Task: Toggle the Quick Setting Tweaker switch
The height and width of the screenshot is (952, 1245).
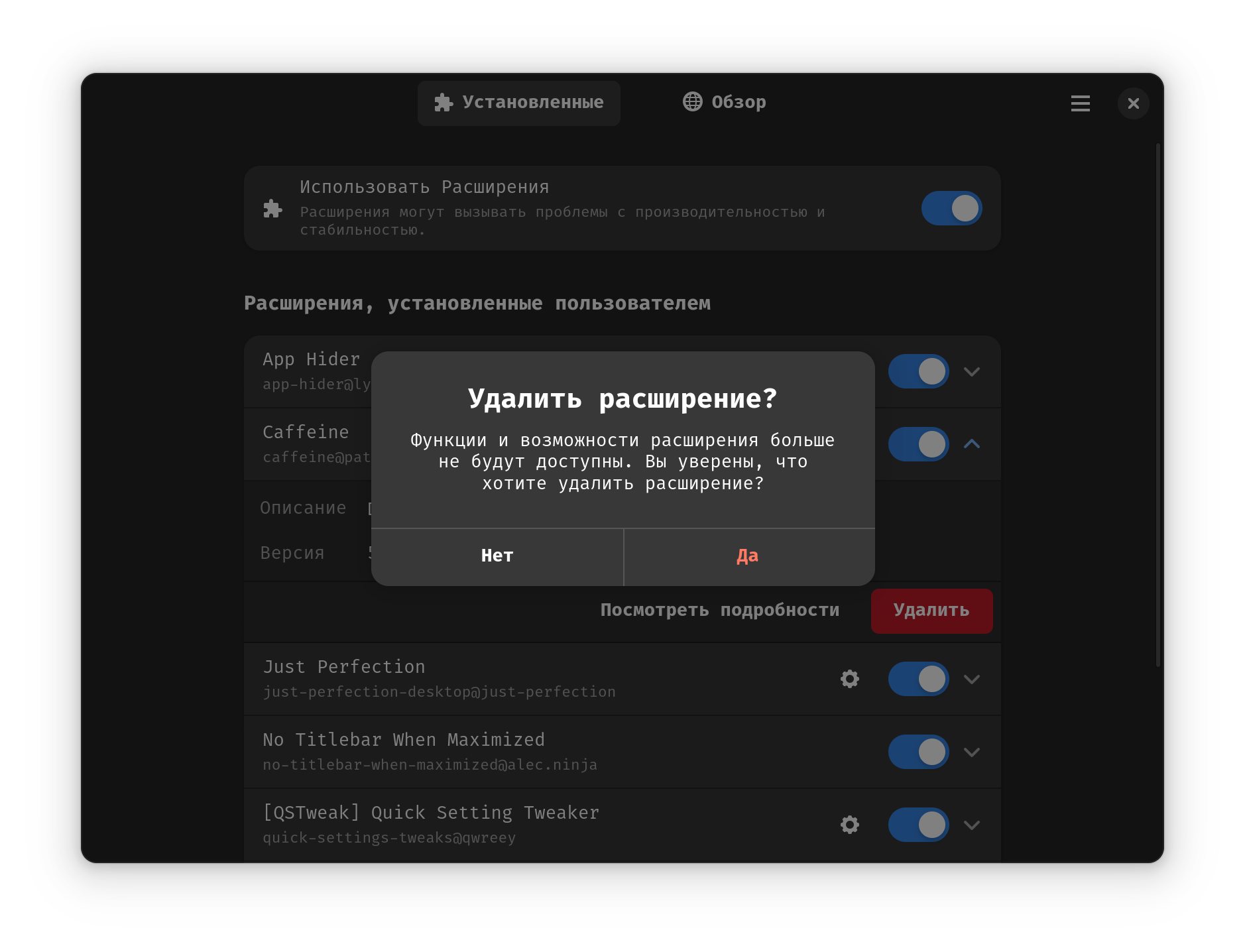Action: pos(918,825)
